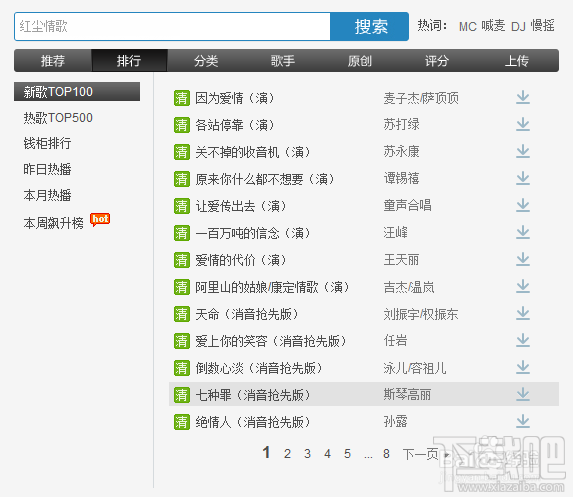This screenshot has height=497, width=573.
Task: Go to page 4 of results
Action: [x=327, y=454]
